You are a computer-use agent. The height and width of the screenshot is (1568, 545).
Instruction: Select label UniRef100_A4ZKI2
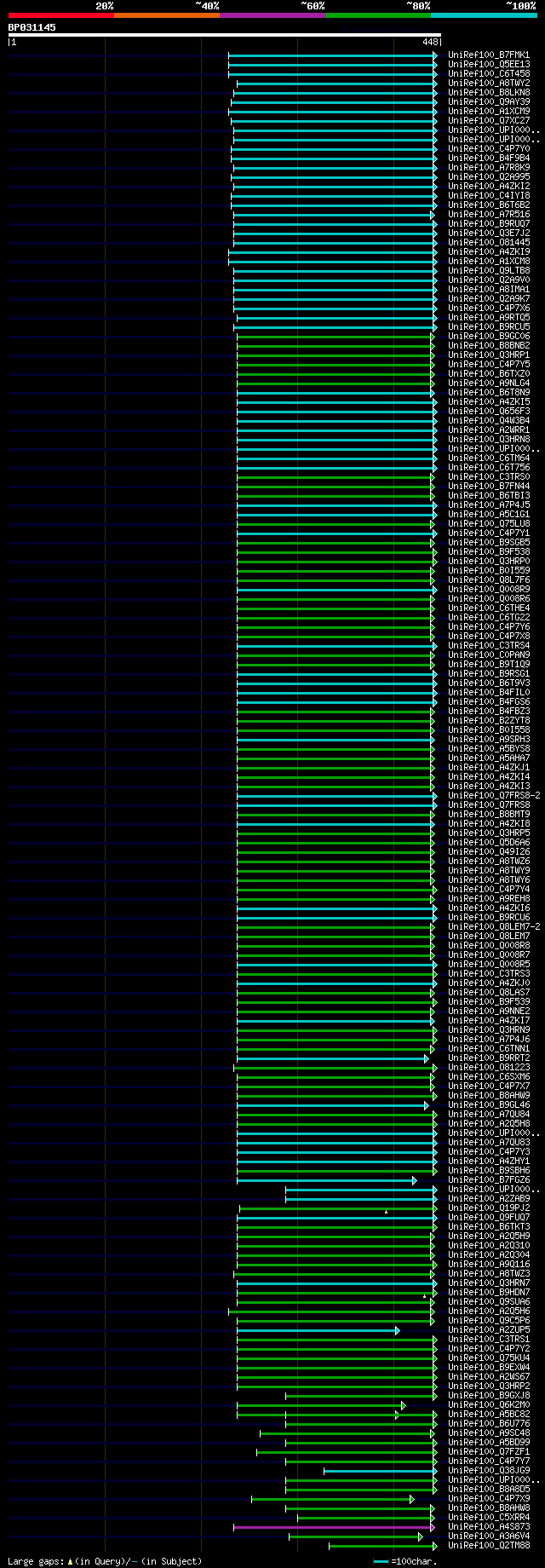point(489,186)
